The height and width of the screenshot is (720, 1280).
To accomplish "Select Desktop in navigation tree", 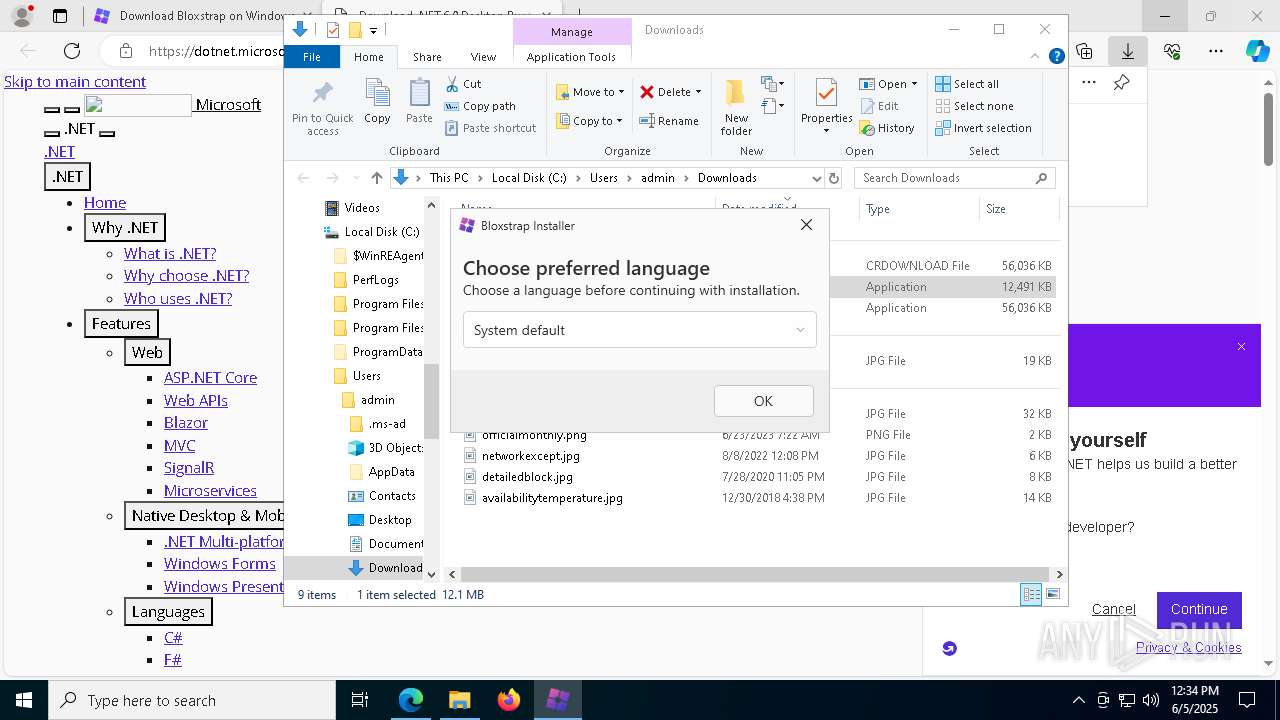I will point(389,520).
